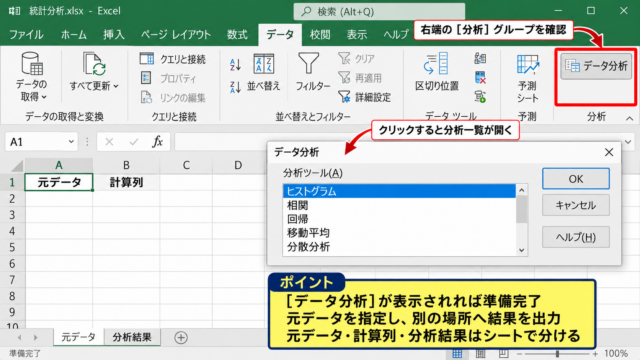Select cell B1 containing 計算列
This screenshot has height=360, width=640.
point(126,182)
